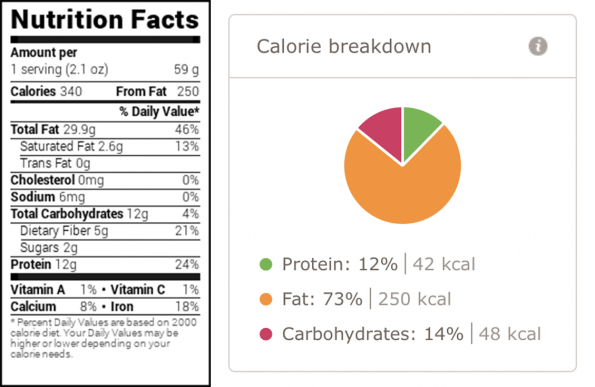Select the green Protein legend dot
The height and width of the screenshot is (387, 595).
pos(266,264)
